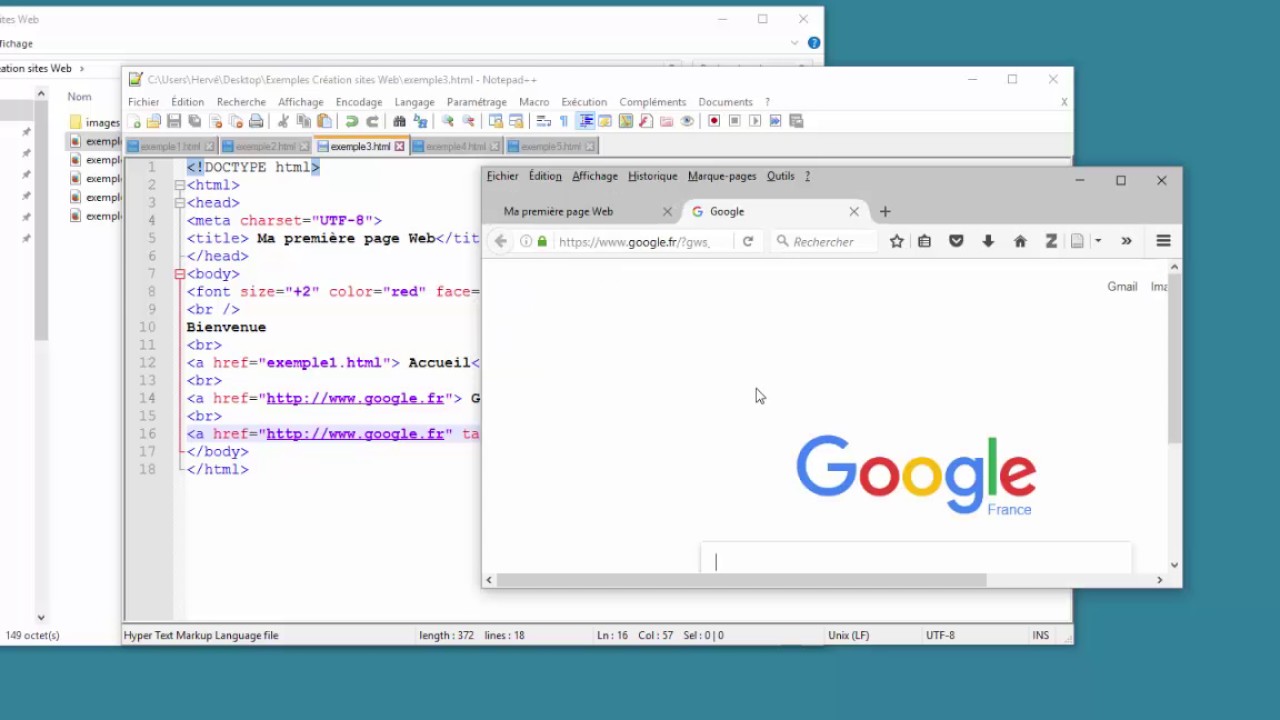Click the Zotero Z icon in Firefox
Viewport: 1280px width, 720px height.
click(x=1051, y=241)
